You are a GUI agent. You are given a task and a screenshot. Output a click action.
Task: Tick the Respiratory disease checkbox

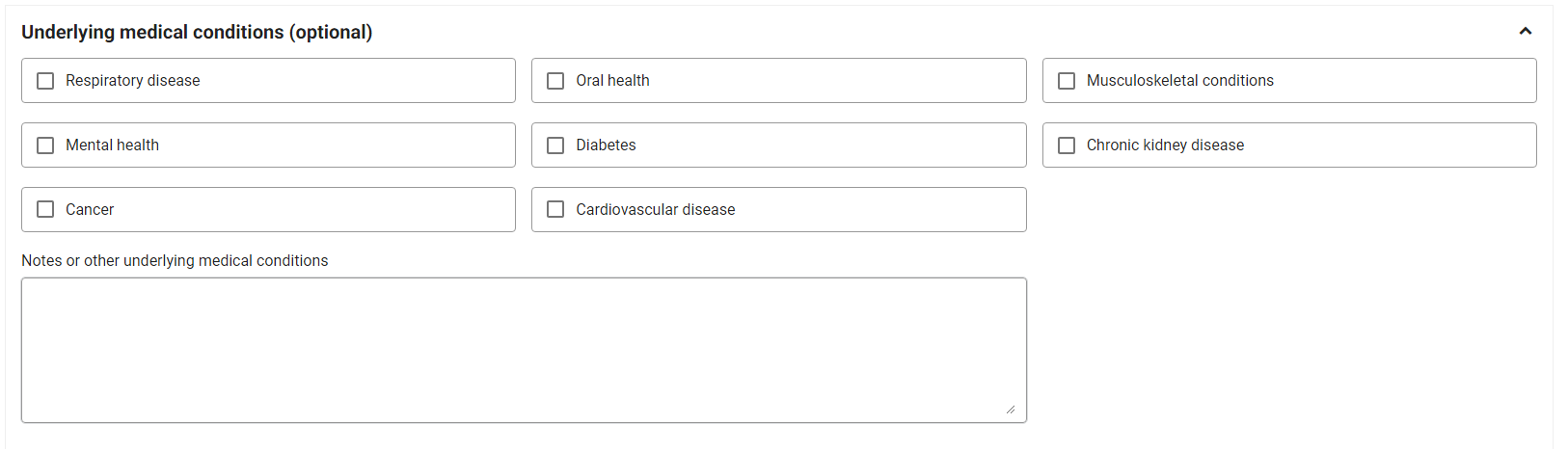45,81
